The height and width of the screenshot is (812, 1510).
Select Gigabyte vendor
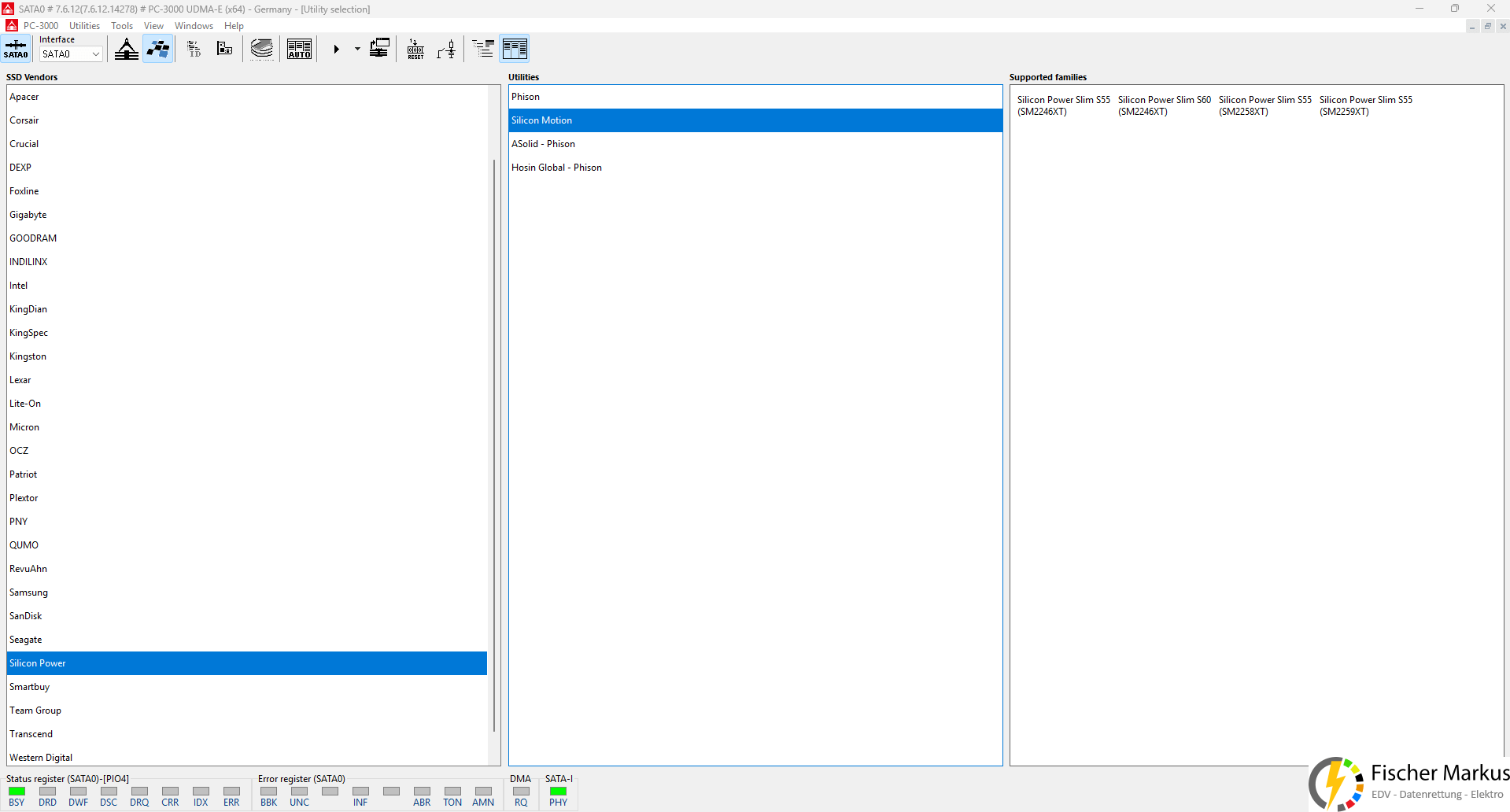coord(247,215)
